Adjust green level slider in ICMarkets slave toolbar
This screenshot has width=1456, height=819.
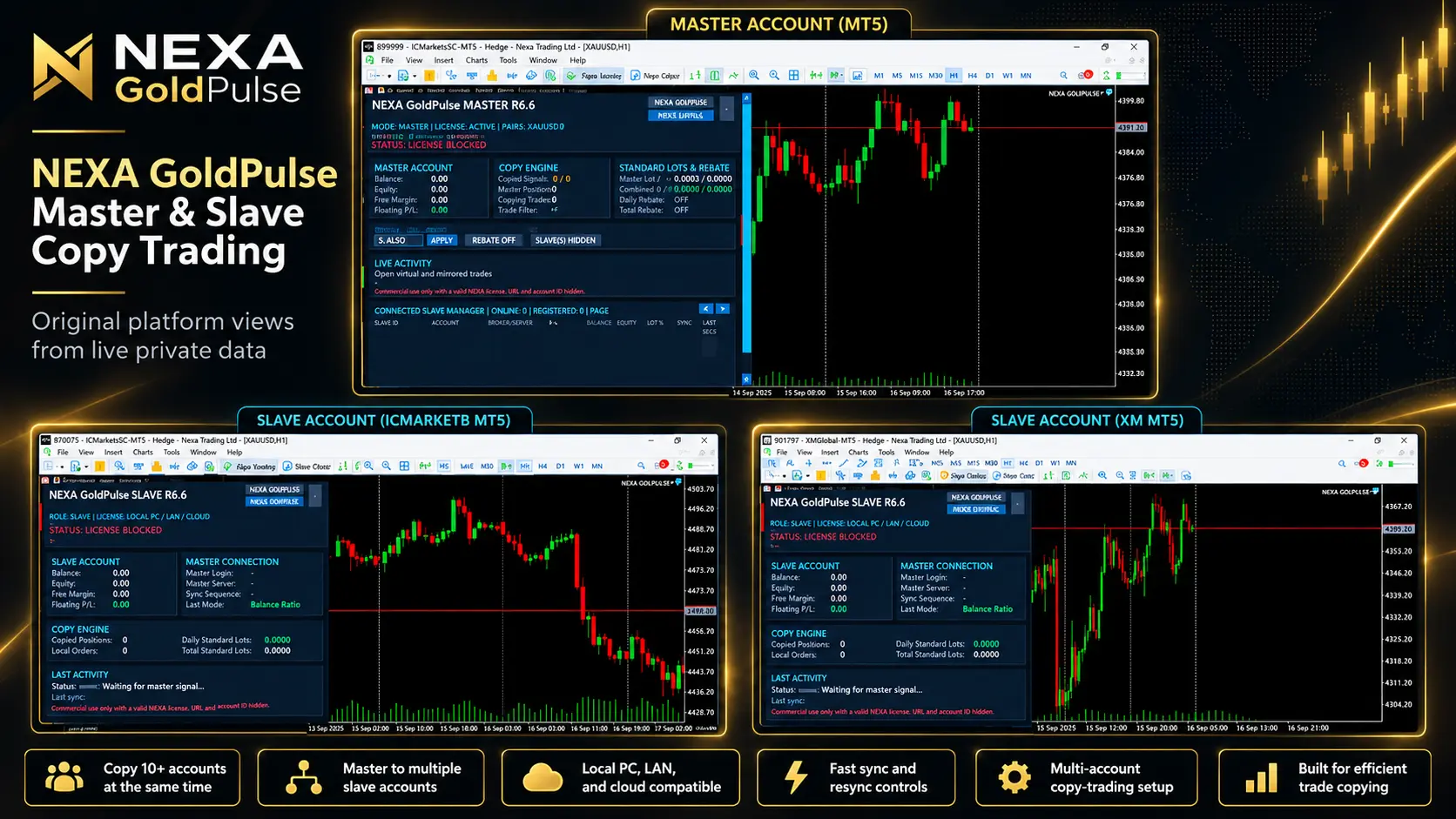click(702, 466)
